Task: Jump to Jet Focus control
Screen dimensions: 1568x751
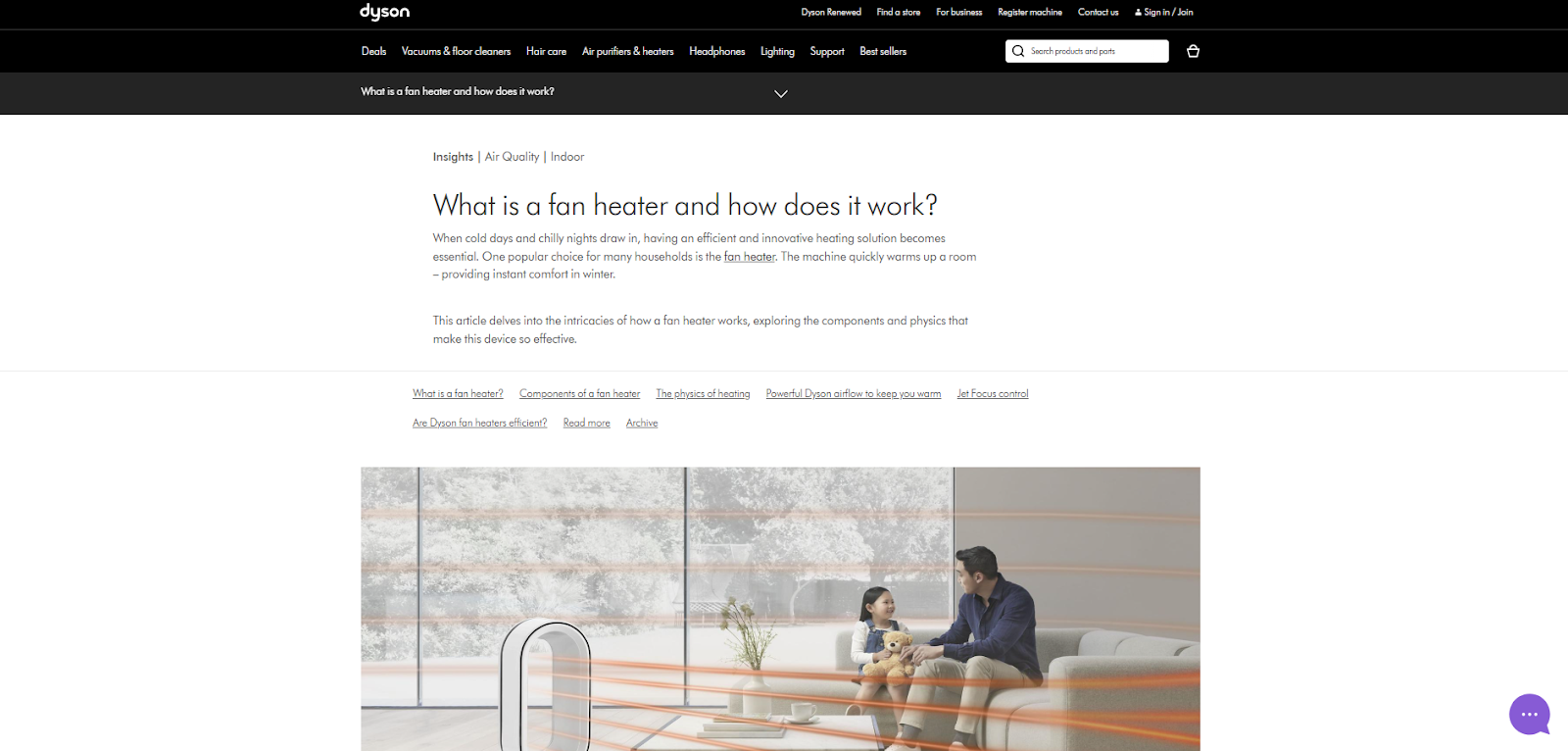Action: 993,393
